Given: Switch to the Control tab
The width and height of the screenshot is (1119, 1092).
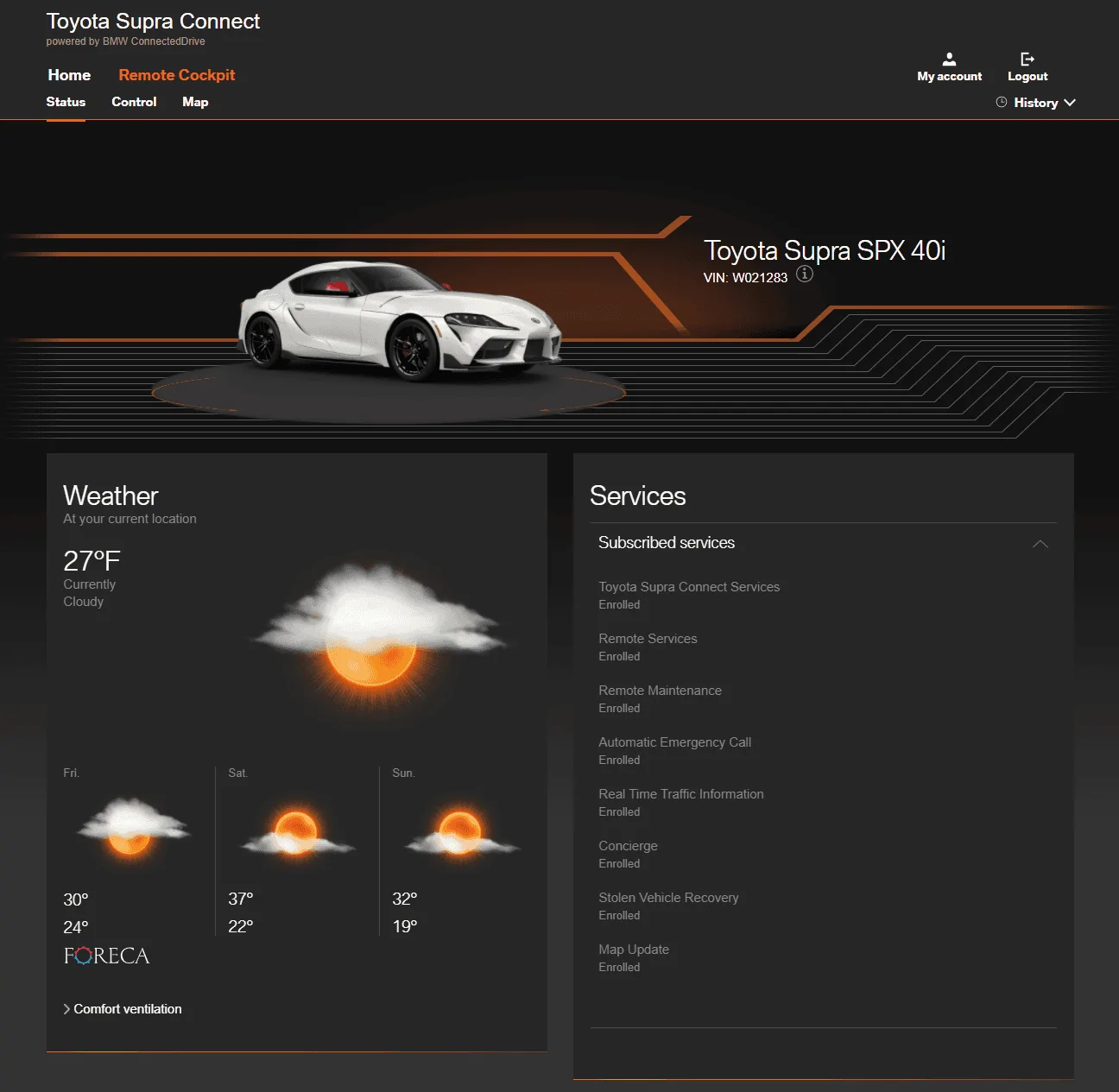Looking at the screenshot, I should coord(134,102).
